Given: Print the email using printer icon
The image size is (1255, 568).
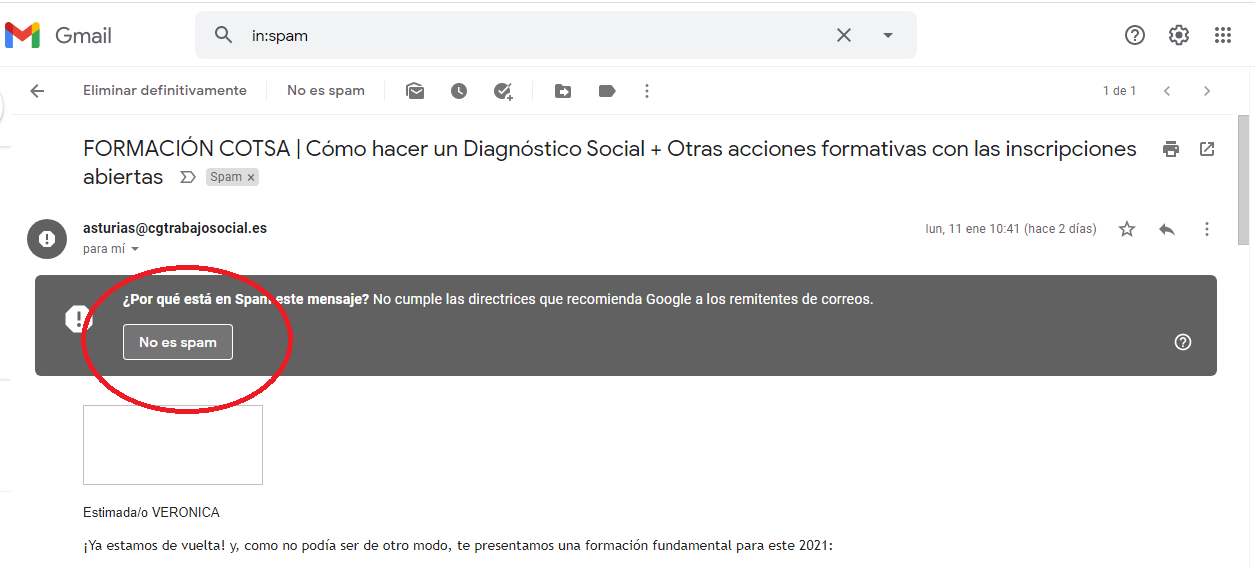Looking at the screenshot, I should coord(1171,149).
